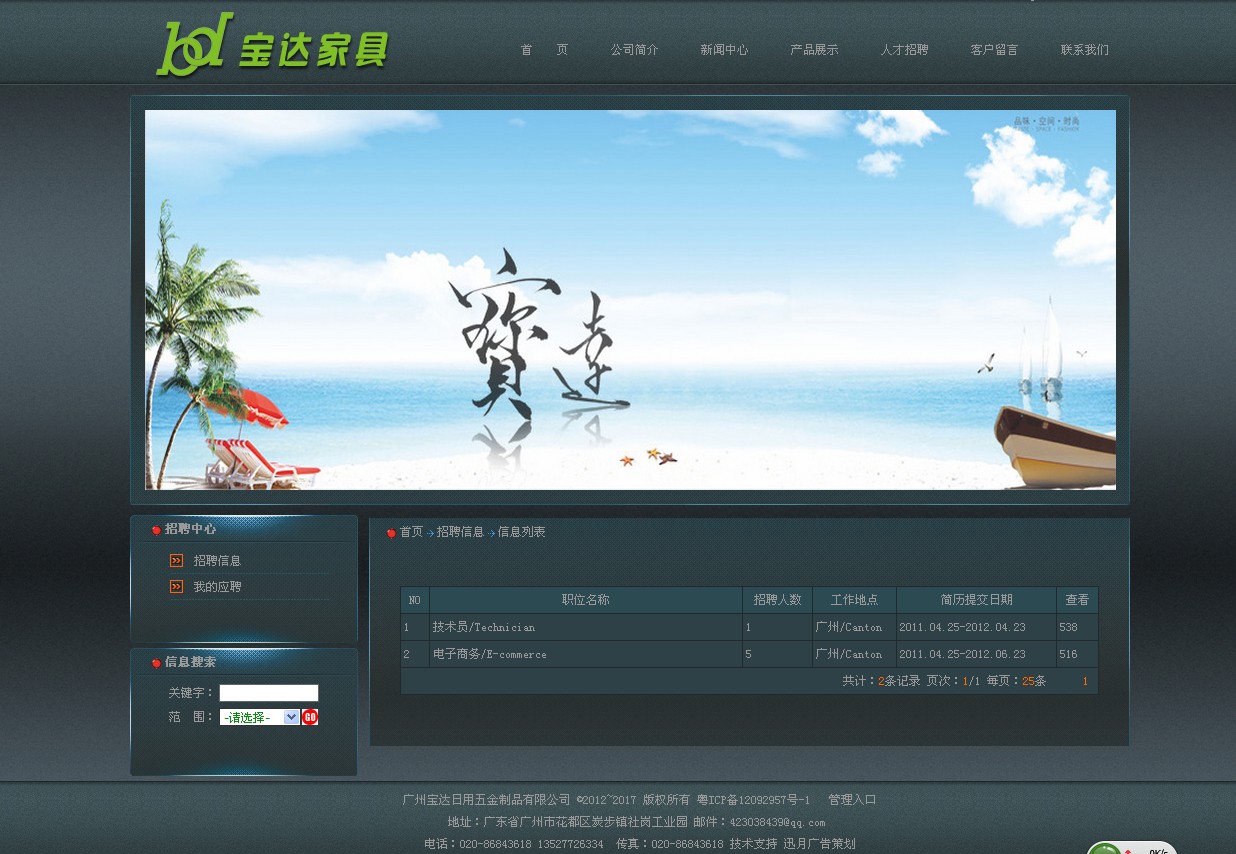The image size is (1236, 854).
Task: Click the orange arrow icon beside 我的应聘
Action: click(x=176, y=587)
